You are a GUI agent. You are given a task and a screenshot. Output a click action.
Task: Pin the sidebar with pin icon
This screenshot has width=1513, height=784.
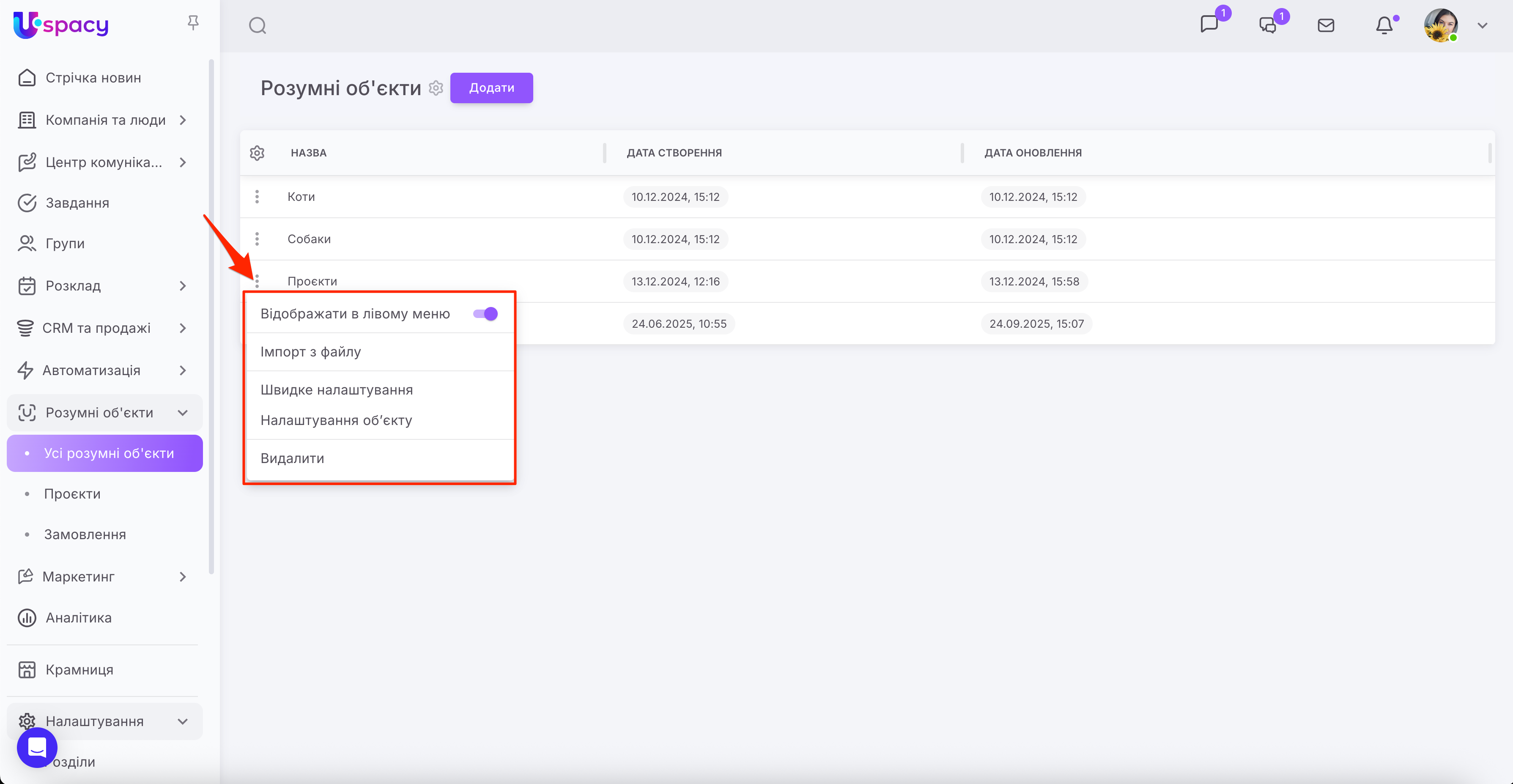[x=193, y=23]
